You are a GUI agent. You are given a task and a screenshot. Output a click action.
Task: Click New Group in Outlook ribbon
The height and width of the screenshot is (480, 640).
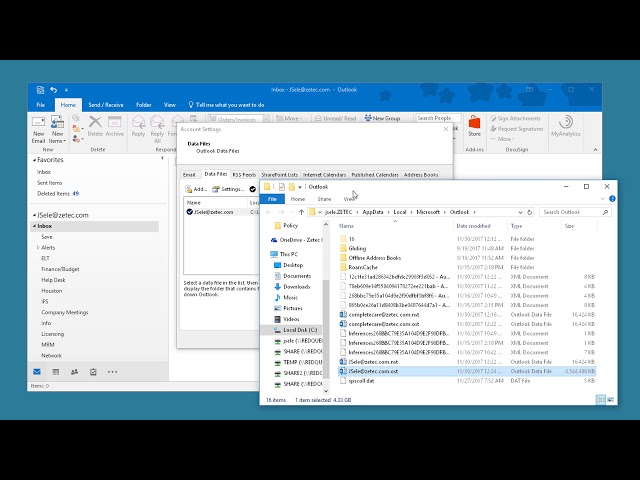point(382,118)
